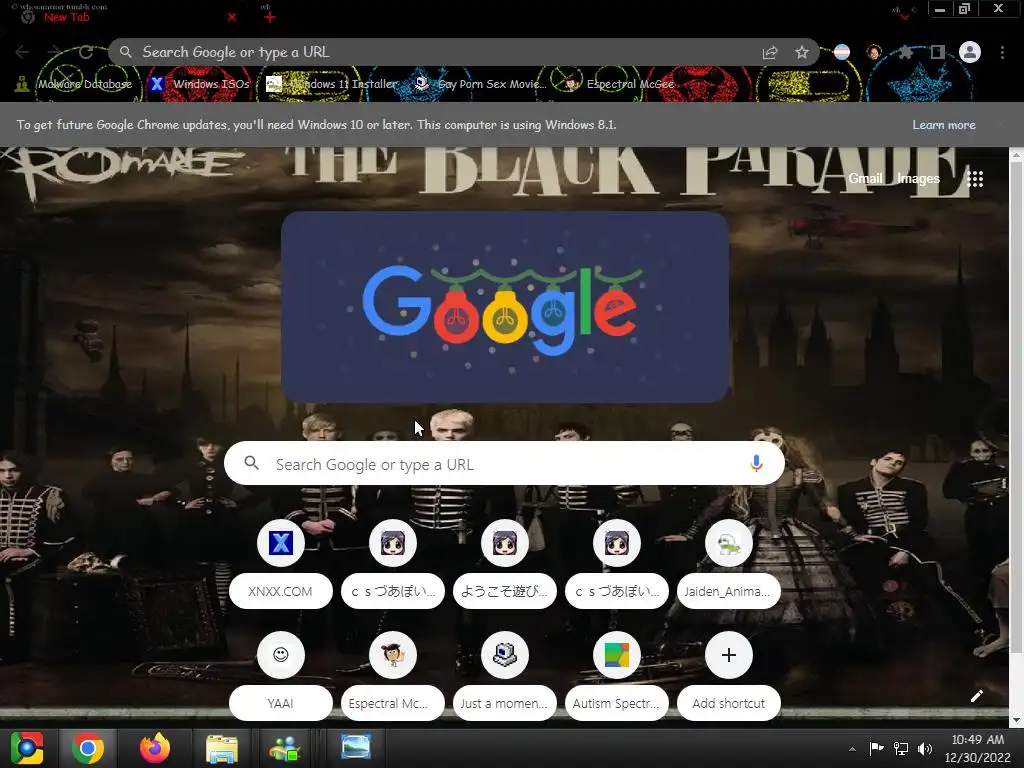Click the browser back arrow
The height and width of the screenshot is (768, 1024).
coord(22,52)
